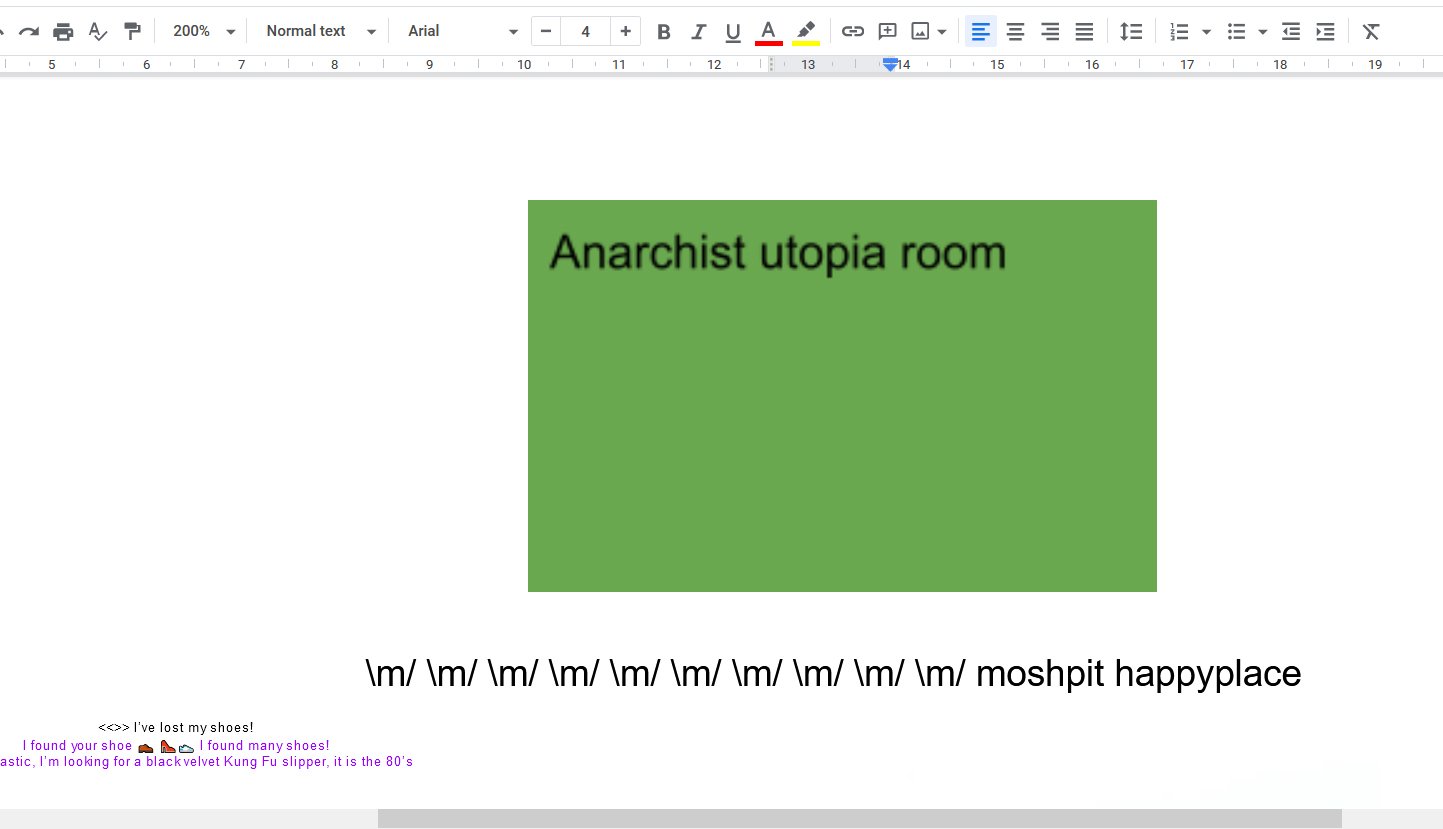Align text left

pos(981,31)
